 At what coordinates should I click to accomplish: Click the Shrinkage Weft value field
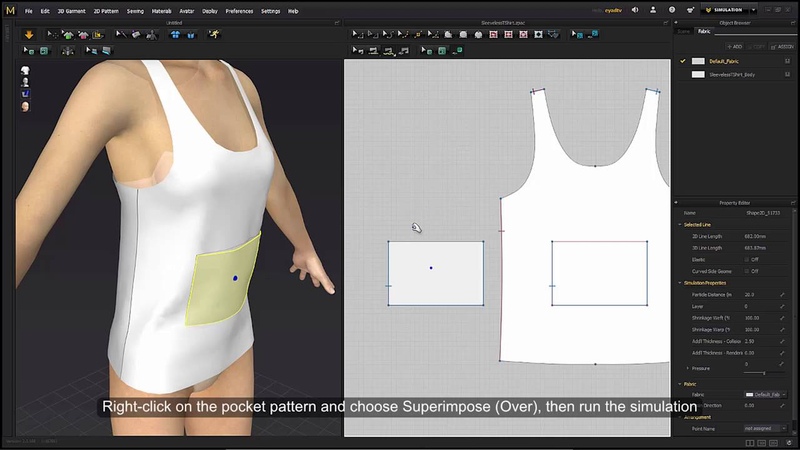[760, 318]
